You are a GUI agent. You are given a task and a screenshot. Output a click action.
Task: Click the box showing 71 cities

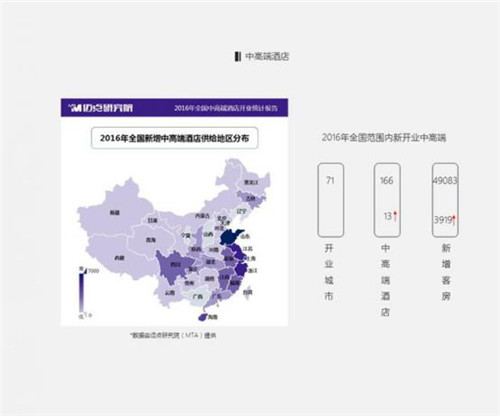(x=330, y=200)
